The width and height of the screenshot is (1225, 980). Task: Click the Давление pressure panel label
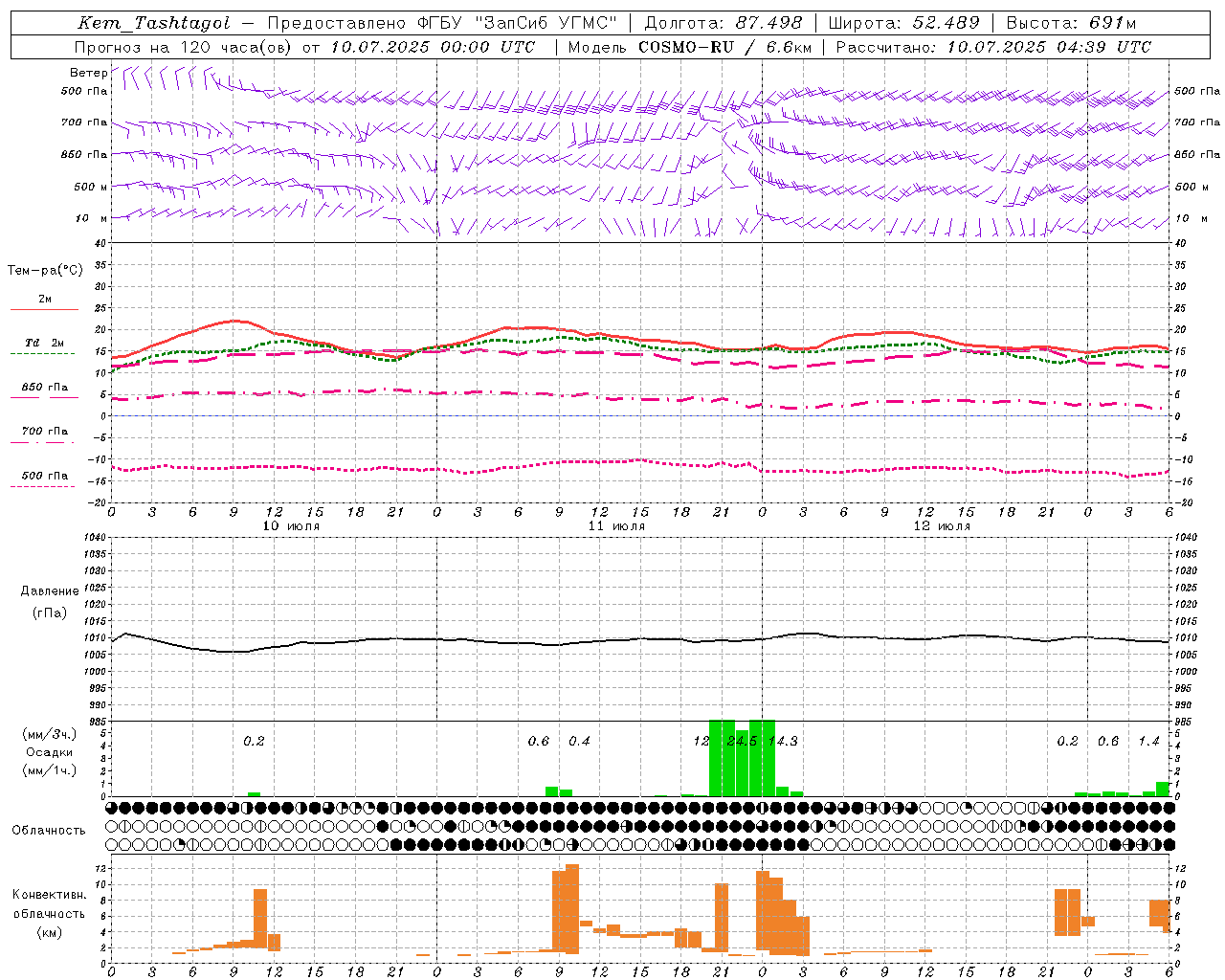click(x=50, y=591)
